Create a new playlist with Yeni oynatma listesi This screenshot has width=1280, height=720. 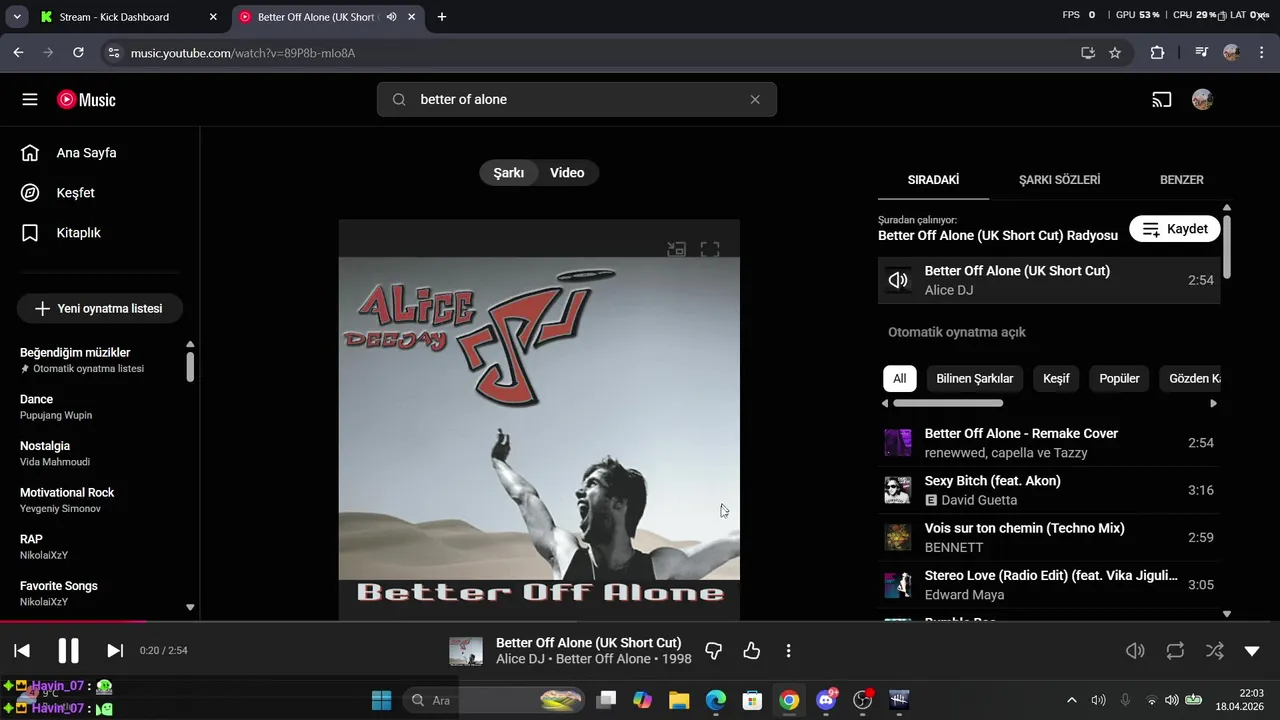99,309
